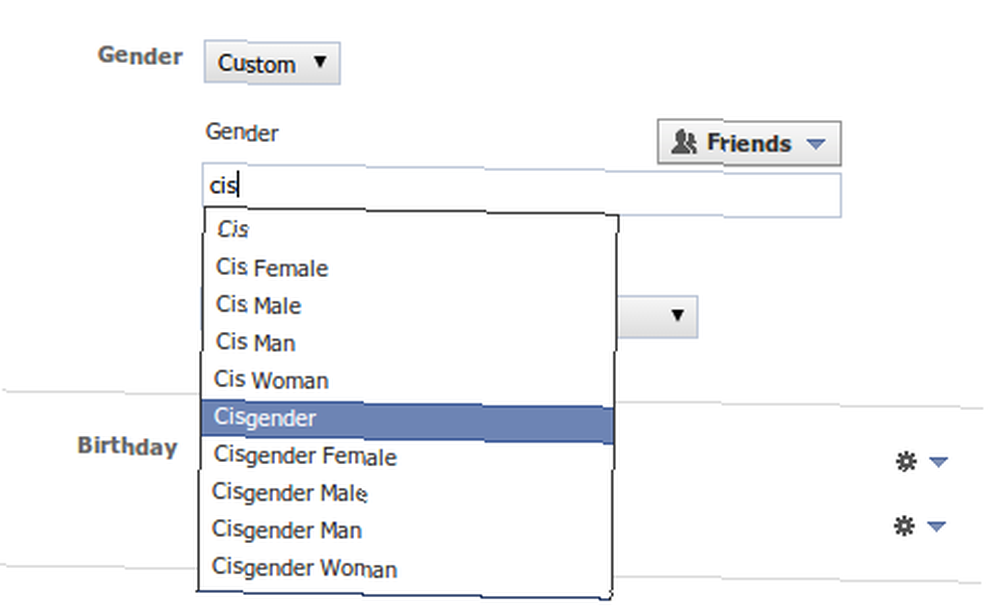1000x609 pixels.
Task: Click the second gear icon below Birthday
Action: tap(904, 526)
